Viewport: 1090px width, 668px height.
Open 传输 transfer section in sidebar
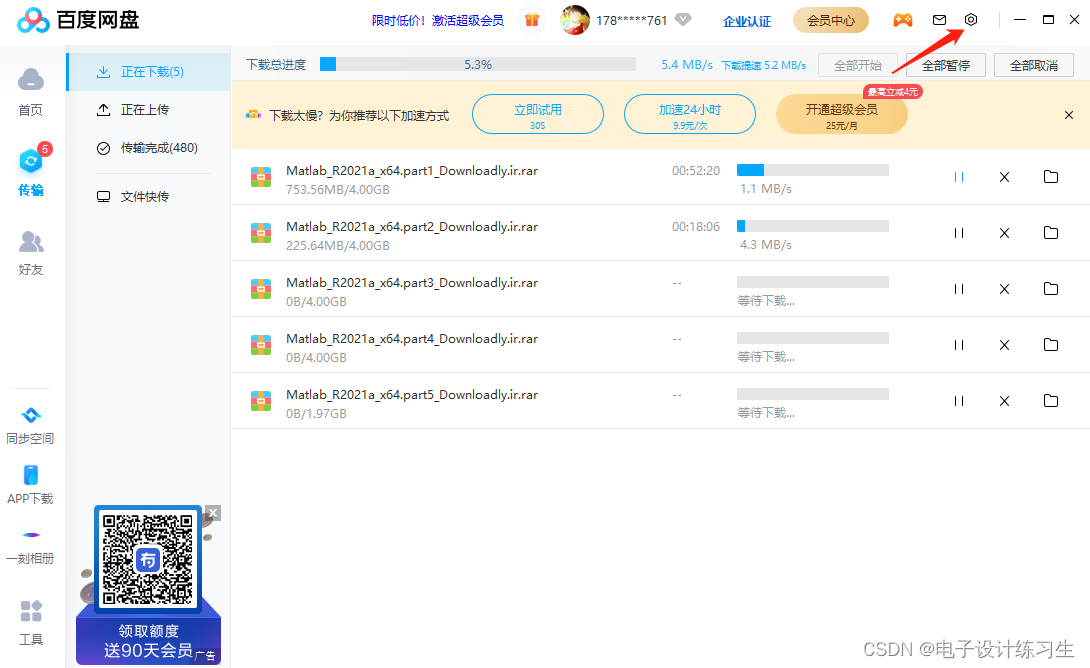31,171
